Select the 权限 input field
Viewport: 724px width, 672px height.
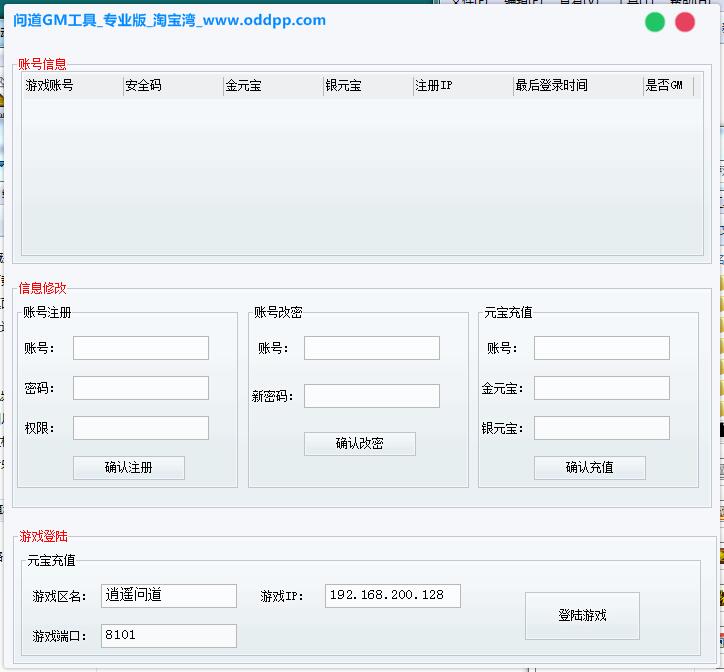tap(141, 428)
